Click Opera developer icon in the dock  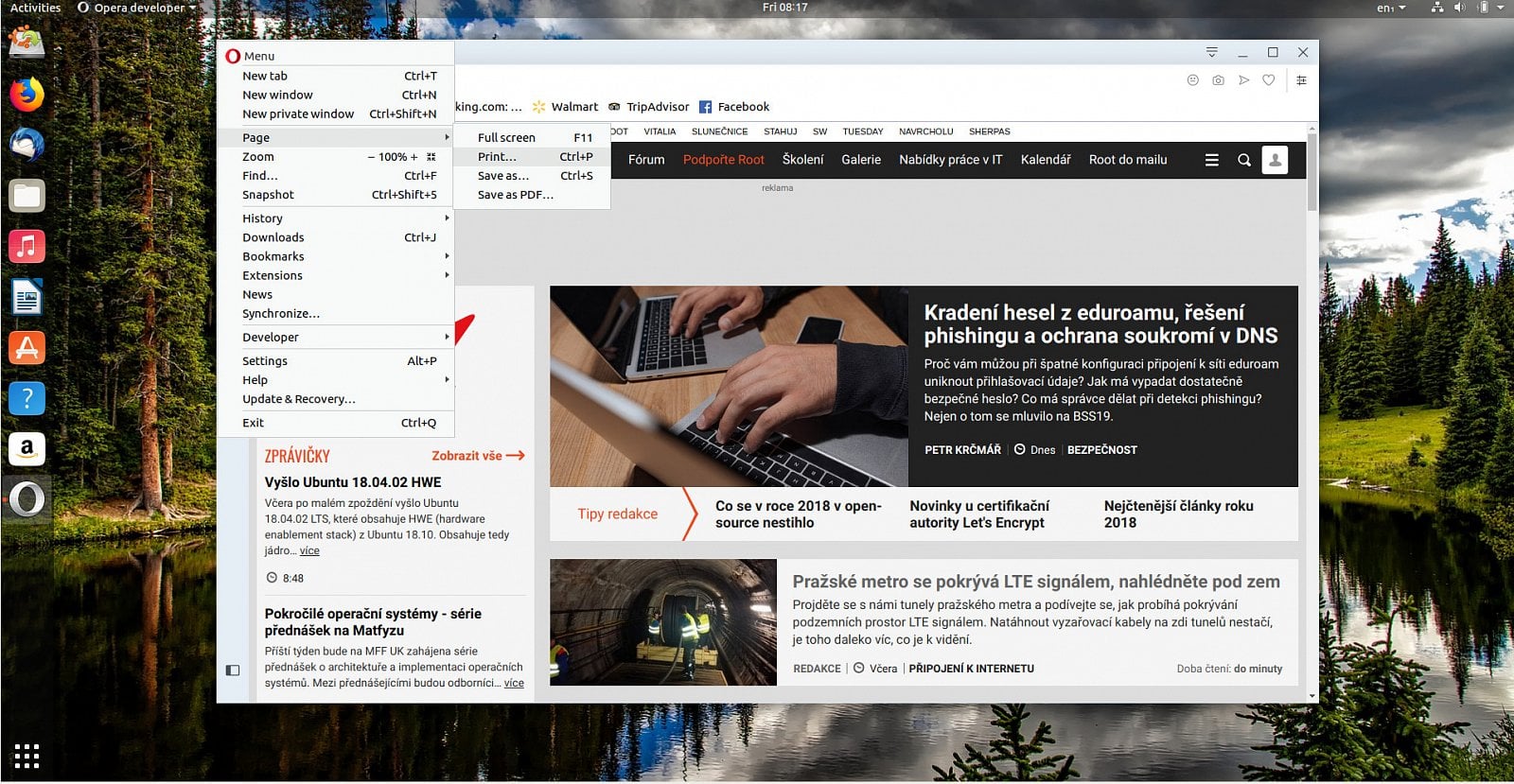pyautogui.click(x=26, y=498)
